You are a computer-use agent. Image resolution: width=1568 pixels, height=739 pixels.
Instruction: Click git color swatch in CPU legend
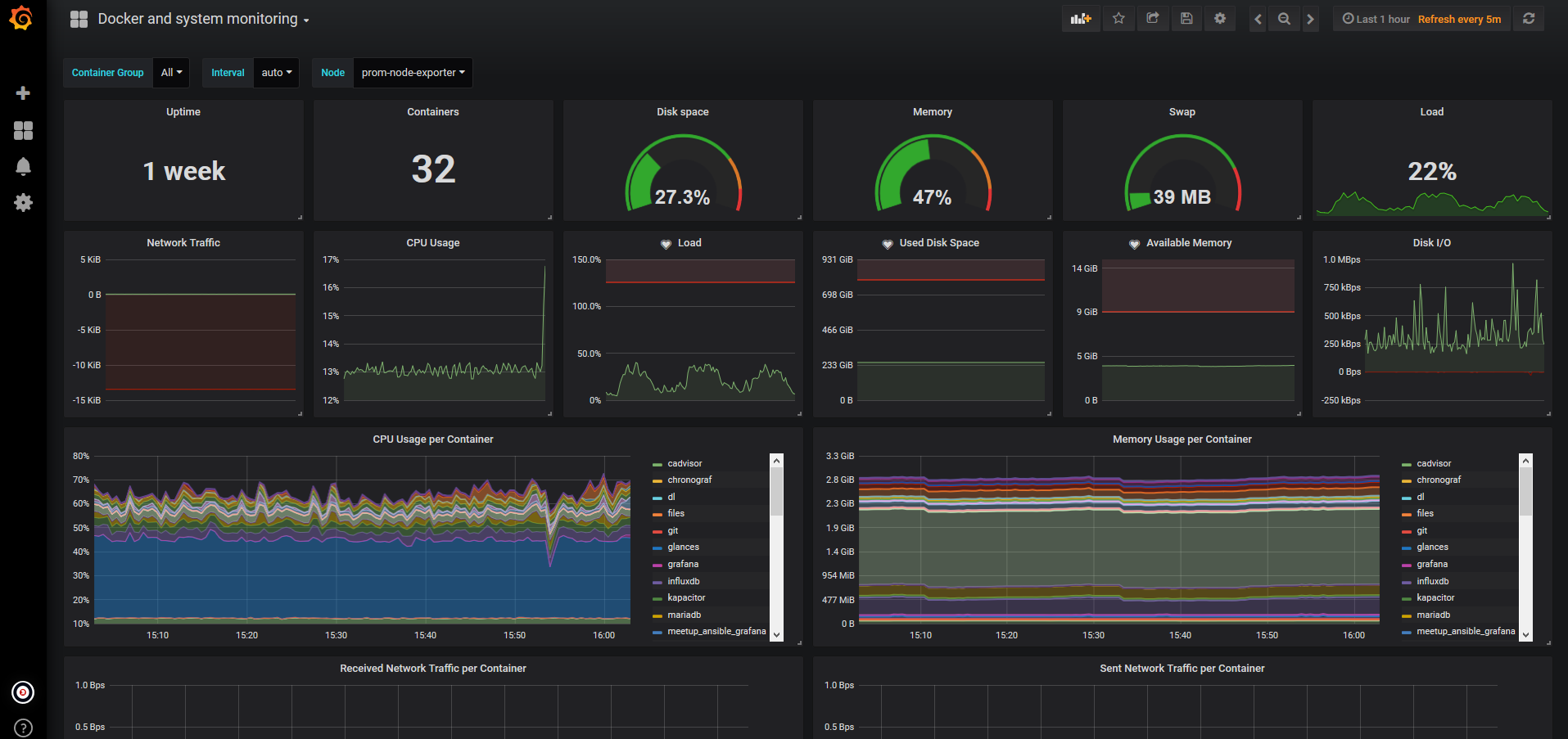(657, 532)
